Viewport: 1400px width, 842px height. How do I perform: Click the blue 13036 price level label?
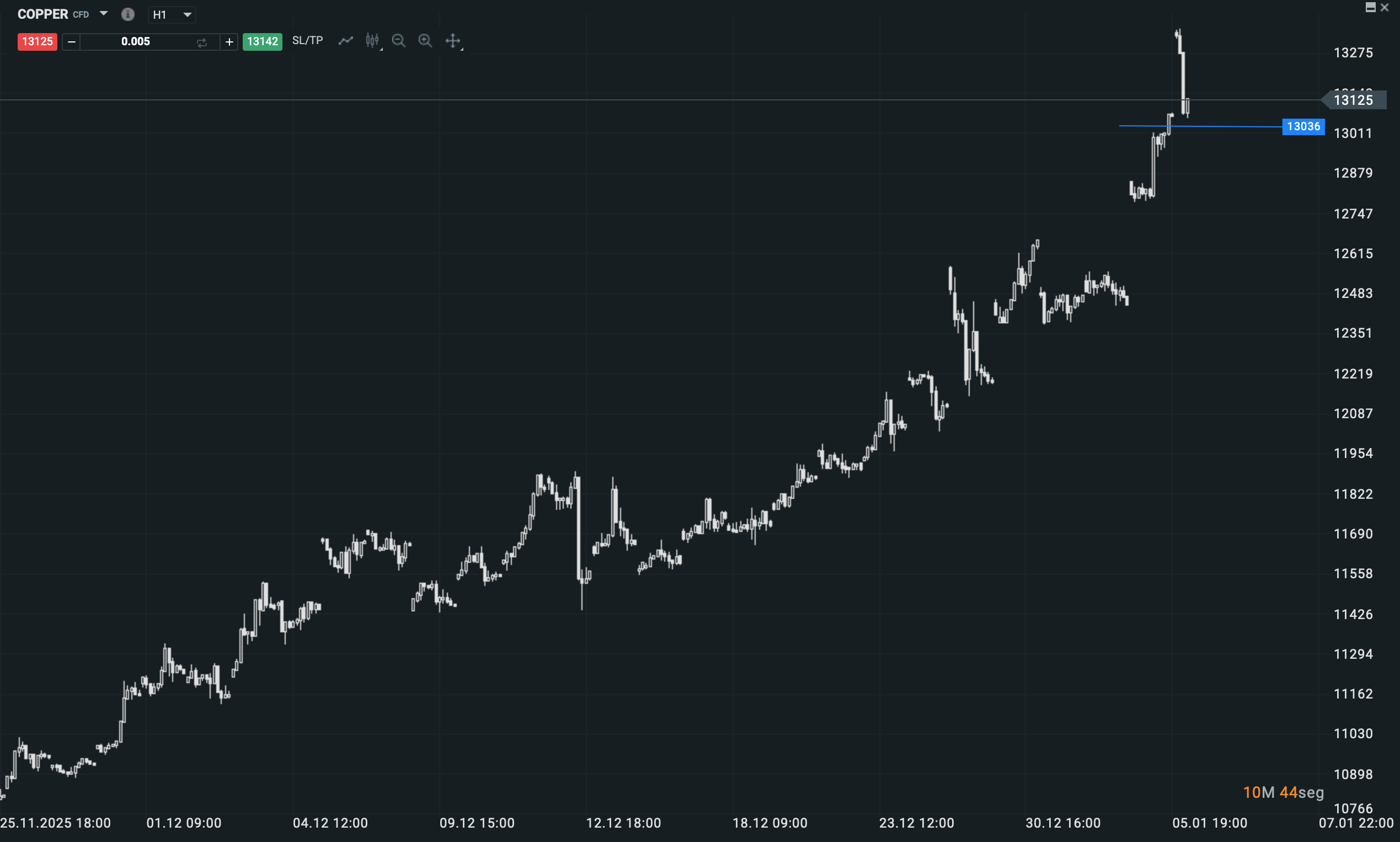[x=1303, y=126]
